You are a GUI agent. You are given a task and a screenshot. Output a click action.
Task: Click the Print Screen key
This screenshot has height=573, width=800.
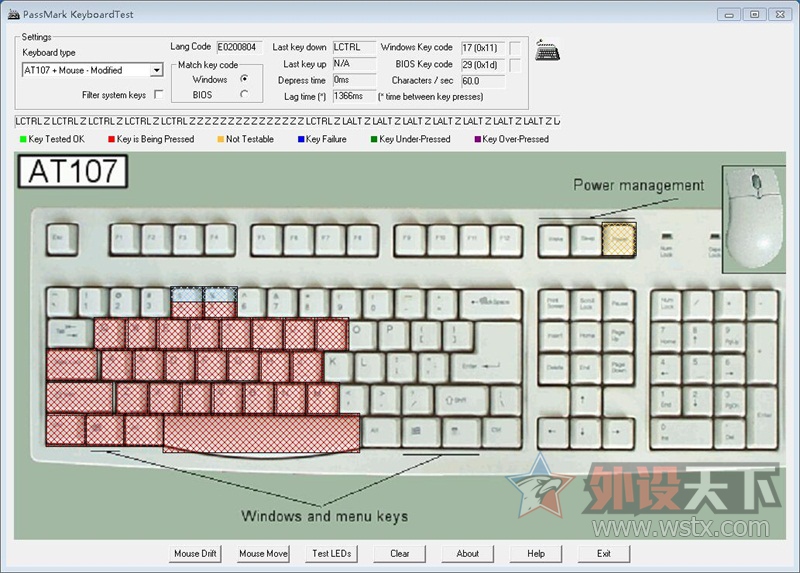[555, 304]
